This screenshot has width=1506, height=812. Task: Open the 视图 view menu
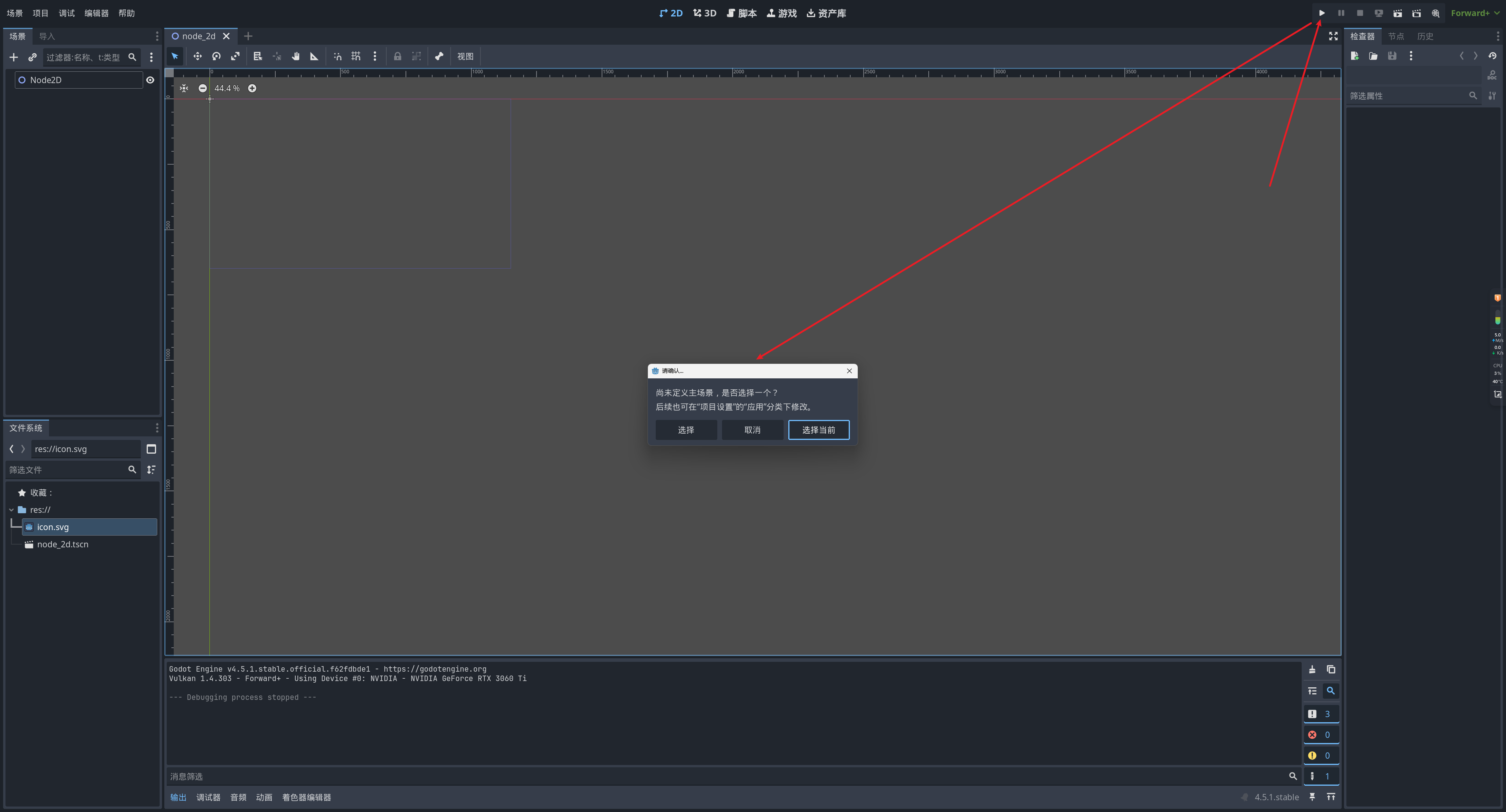pyautogui.click(x=465, y=56)
